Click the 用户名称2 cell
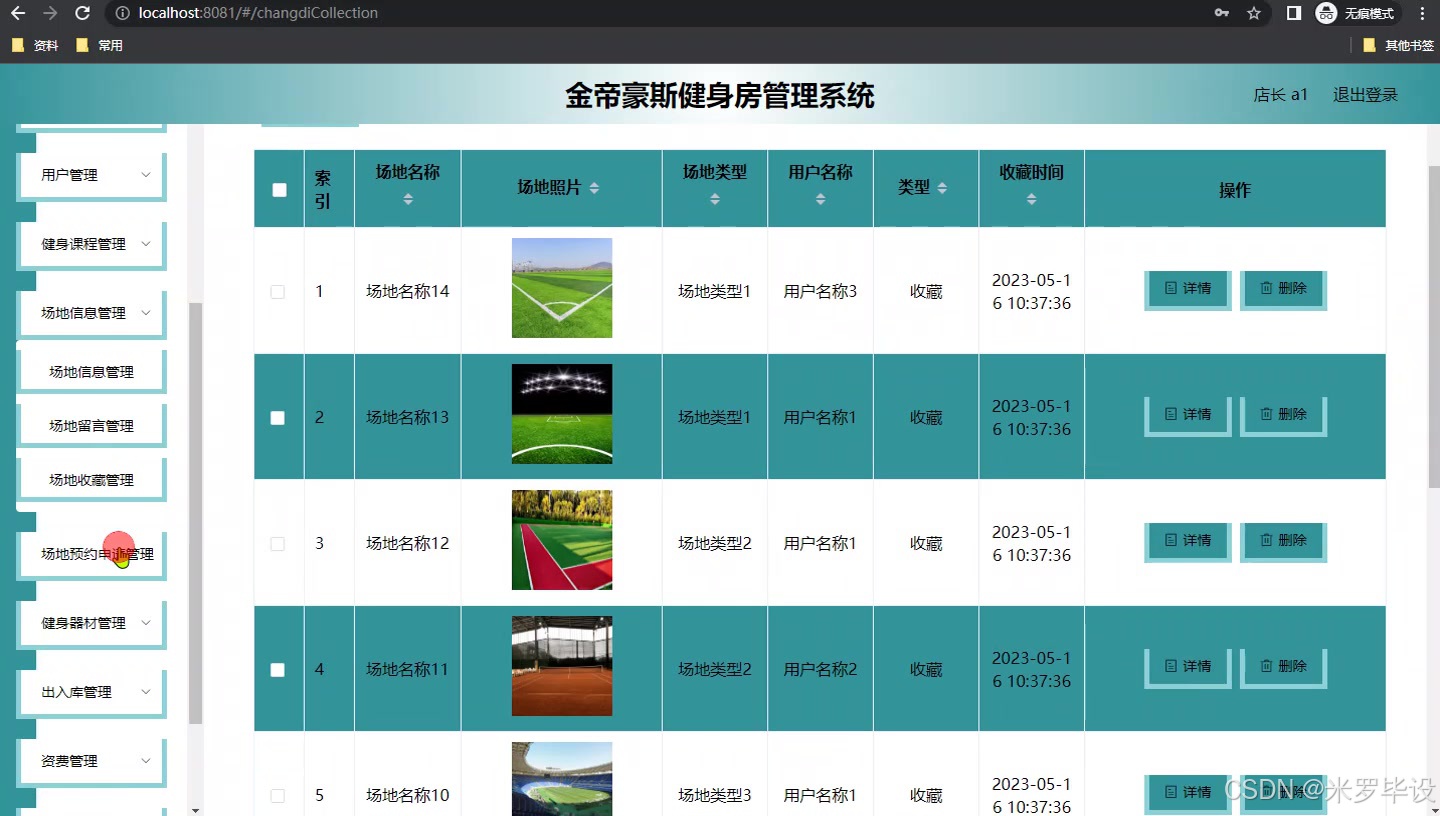 click(x=820, y=670)
